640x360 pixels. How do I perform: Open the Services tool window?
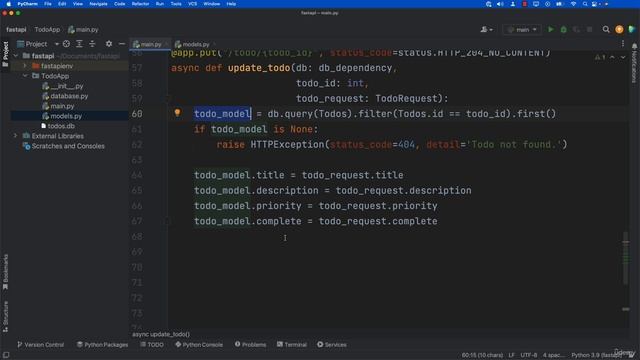[332, 344]
